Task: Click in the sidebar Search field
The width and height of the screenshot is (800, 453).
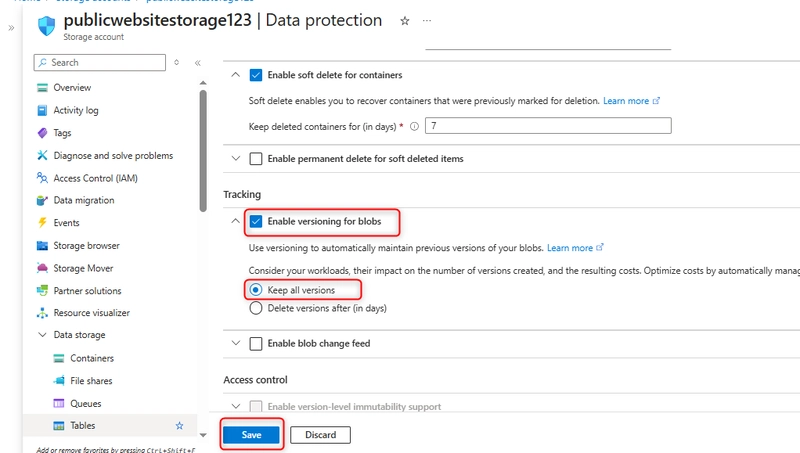Action: pos(100,63)
